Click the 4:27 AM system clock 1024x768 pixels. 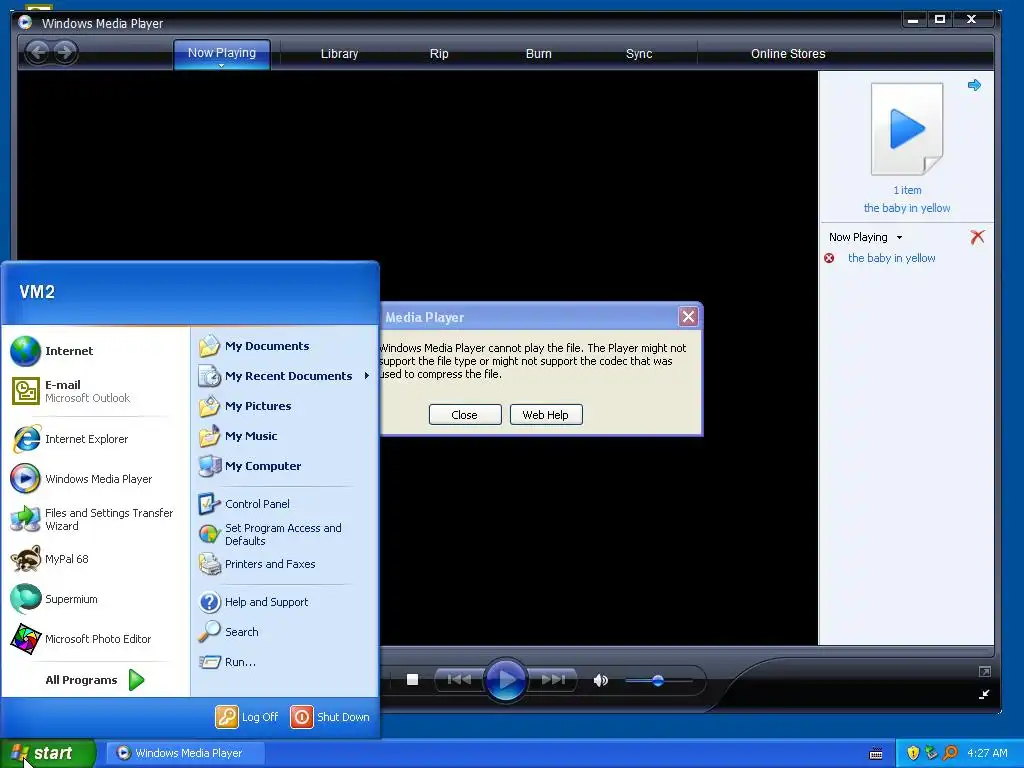pyautogui.click(x=987, y=753)
